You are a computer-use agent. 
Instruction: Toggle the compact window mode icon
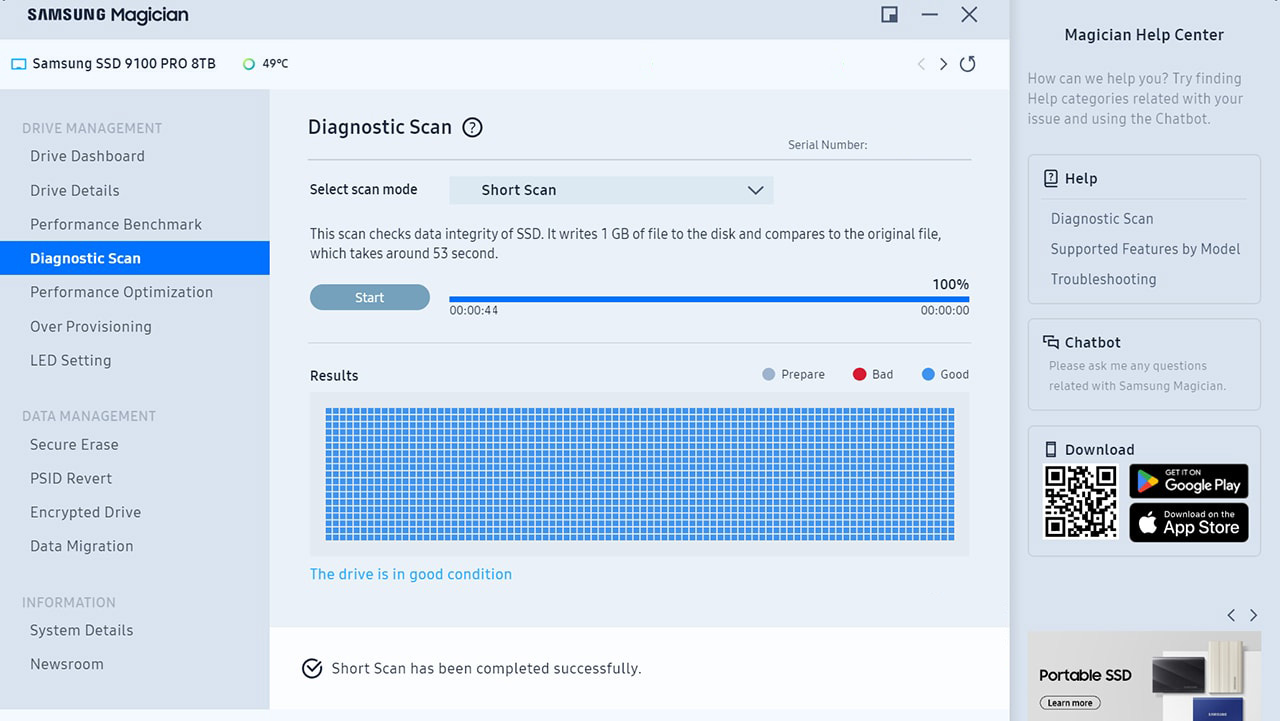point(889,14)
